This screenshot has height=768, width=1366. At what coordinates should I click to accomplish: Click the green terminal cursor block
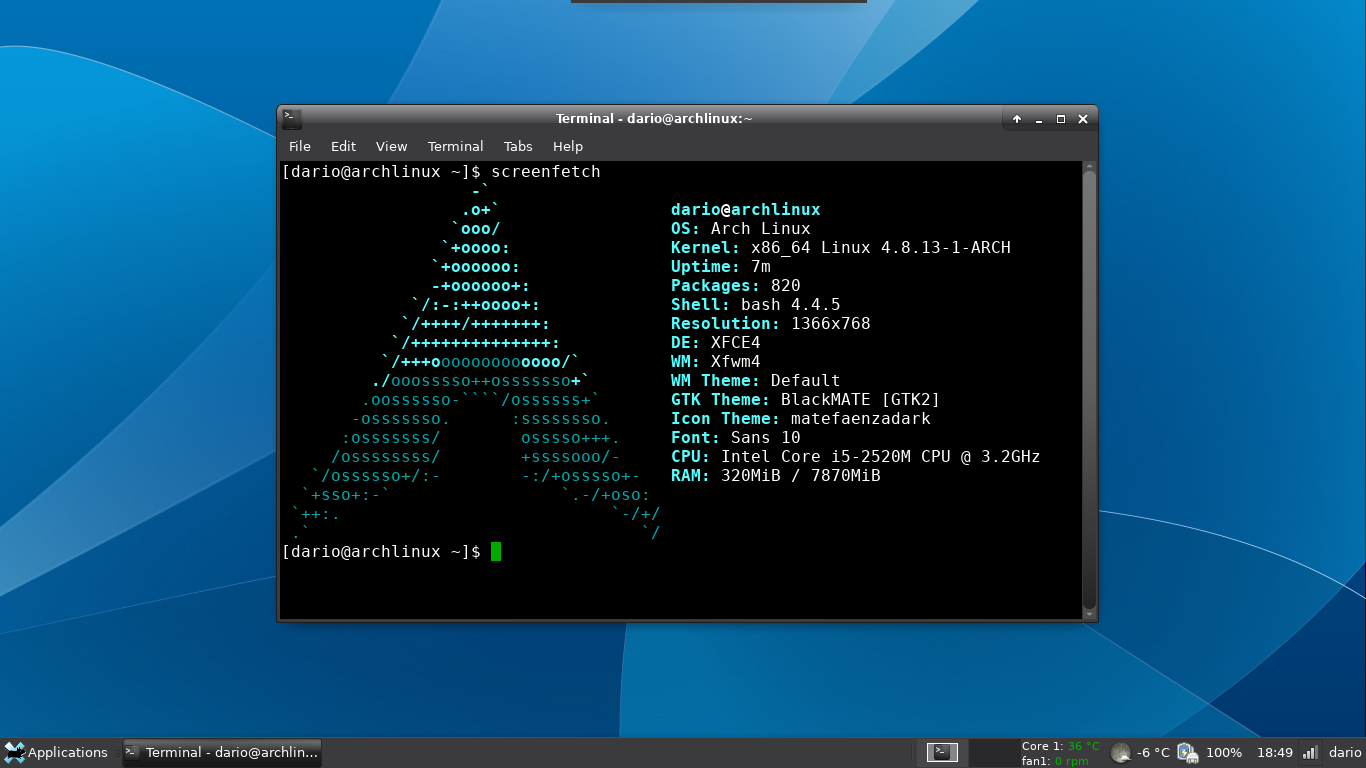coord(496,552)
